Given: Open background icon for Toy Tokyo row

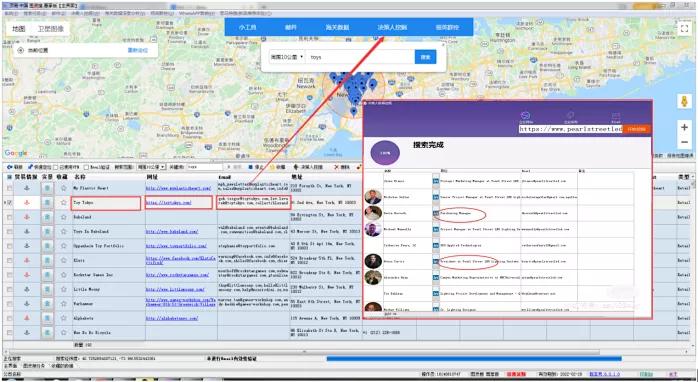Looking at the screenshot, I should pyautogui.click(x=47, y=203).
